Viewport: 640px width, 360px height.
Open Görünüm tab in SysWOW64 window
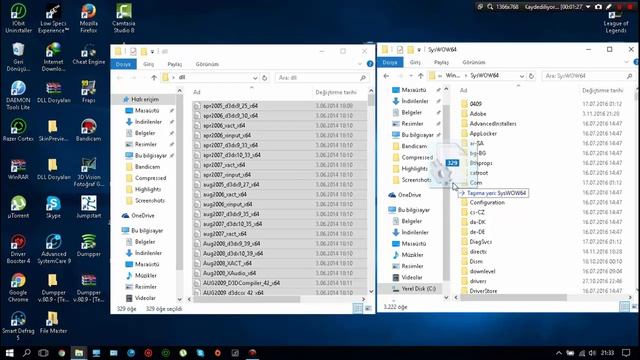(x=473, y=62)
